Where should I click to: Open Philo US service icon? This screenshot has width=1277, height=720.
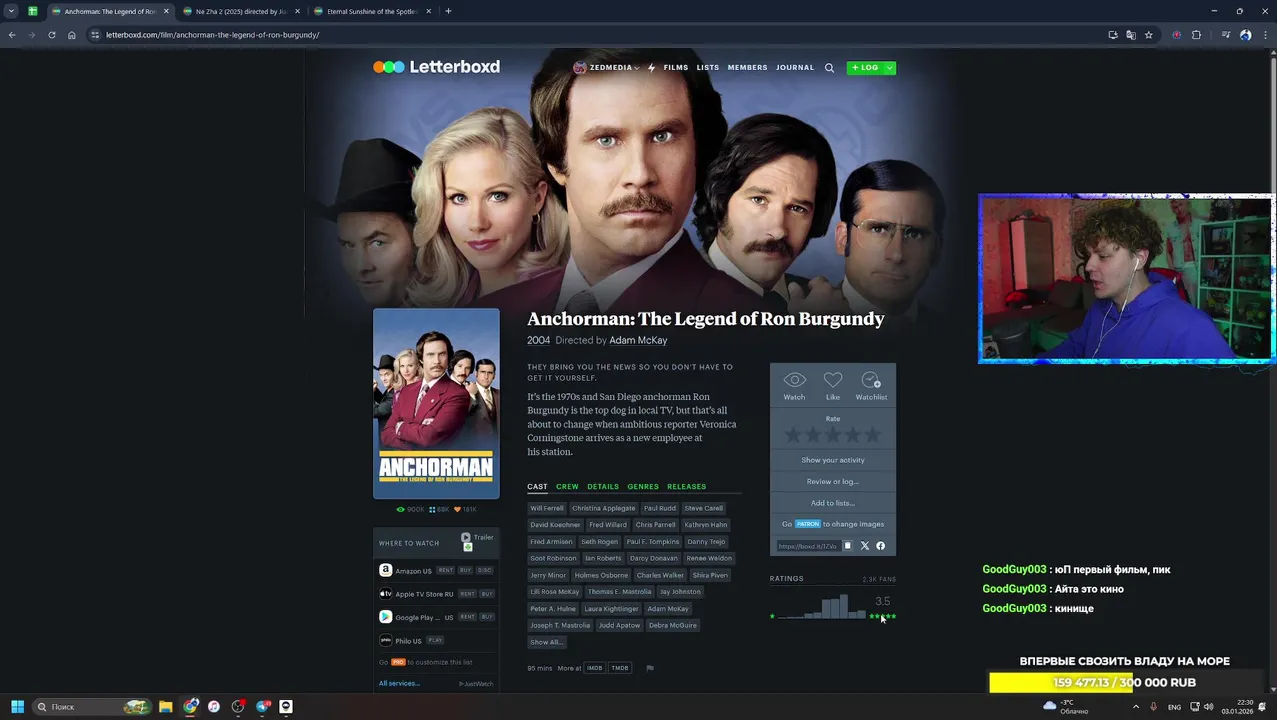click(385, 640)
